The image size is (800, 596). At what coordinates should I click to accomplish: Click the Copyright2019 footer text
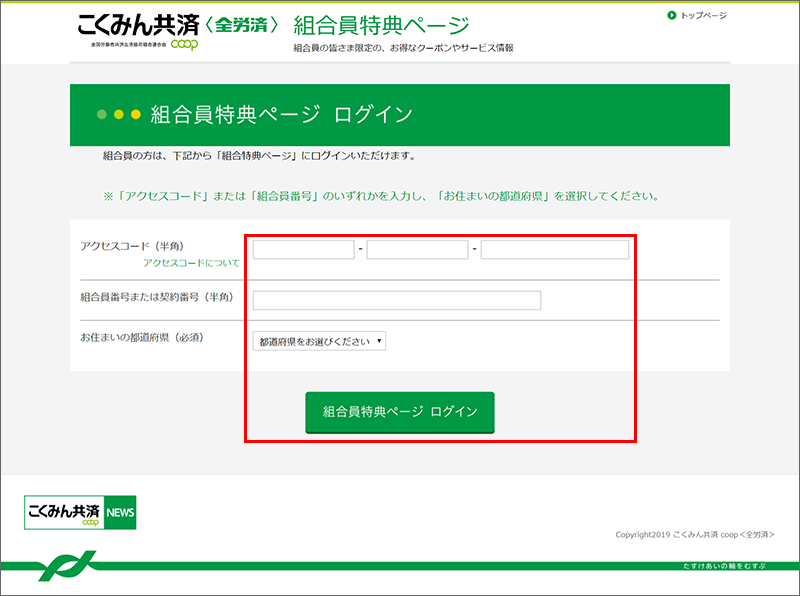pyautogui.click(x=694, y=535)
